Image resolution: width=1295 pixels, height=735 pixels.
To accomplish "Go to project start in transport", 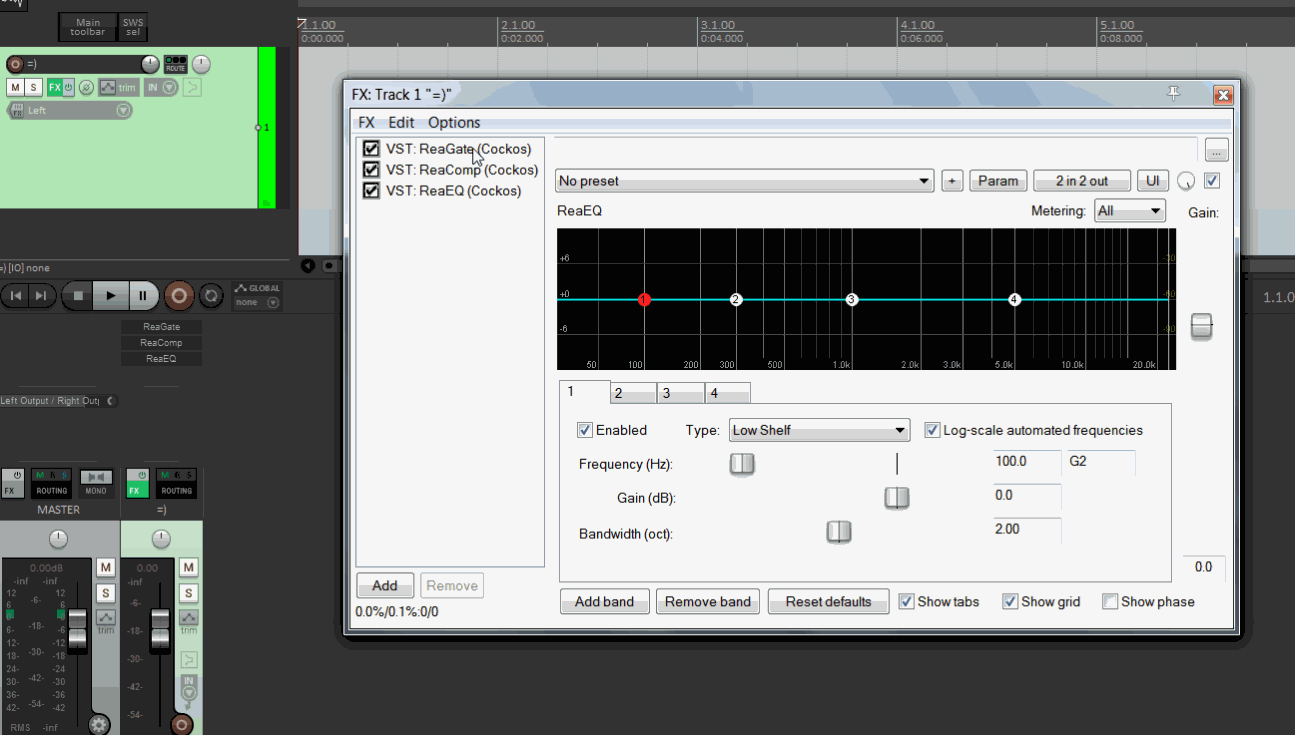I will tap(16, 296).
